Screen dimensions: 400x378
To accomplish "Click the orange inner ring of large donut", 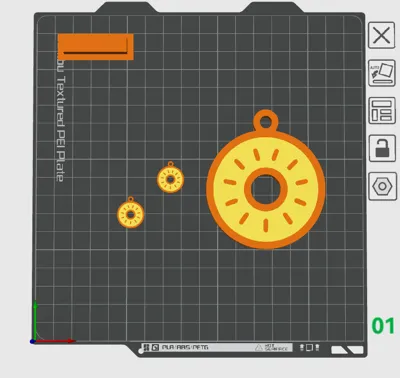I will (x=266, y=189).
